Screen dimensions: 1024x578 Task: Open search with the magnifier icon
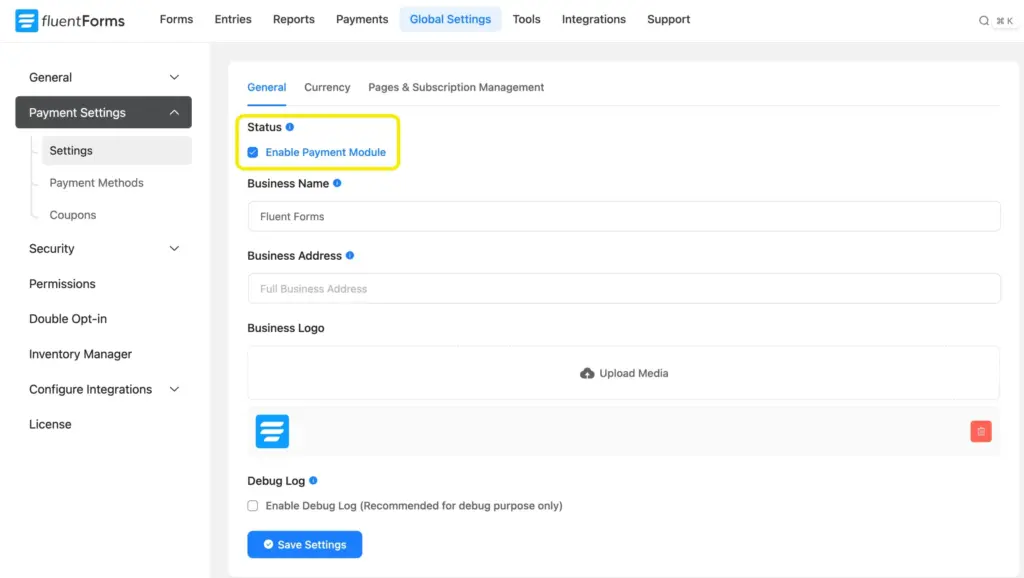984,19
